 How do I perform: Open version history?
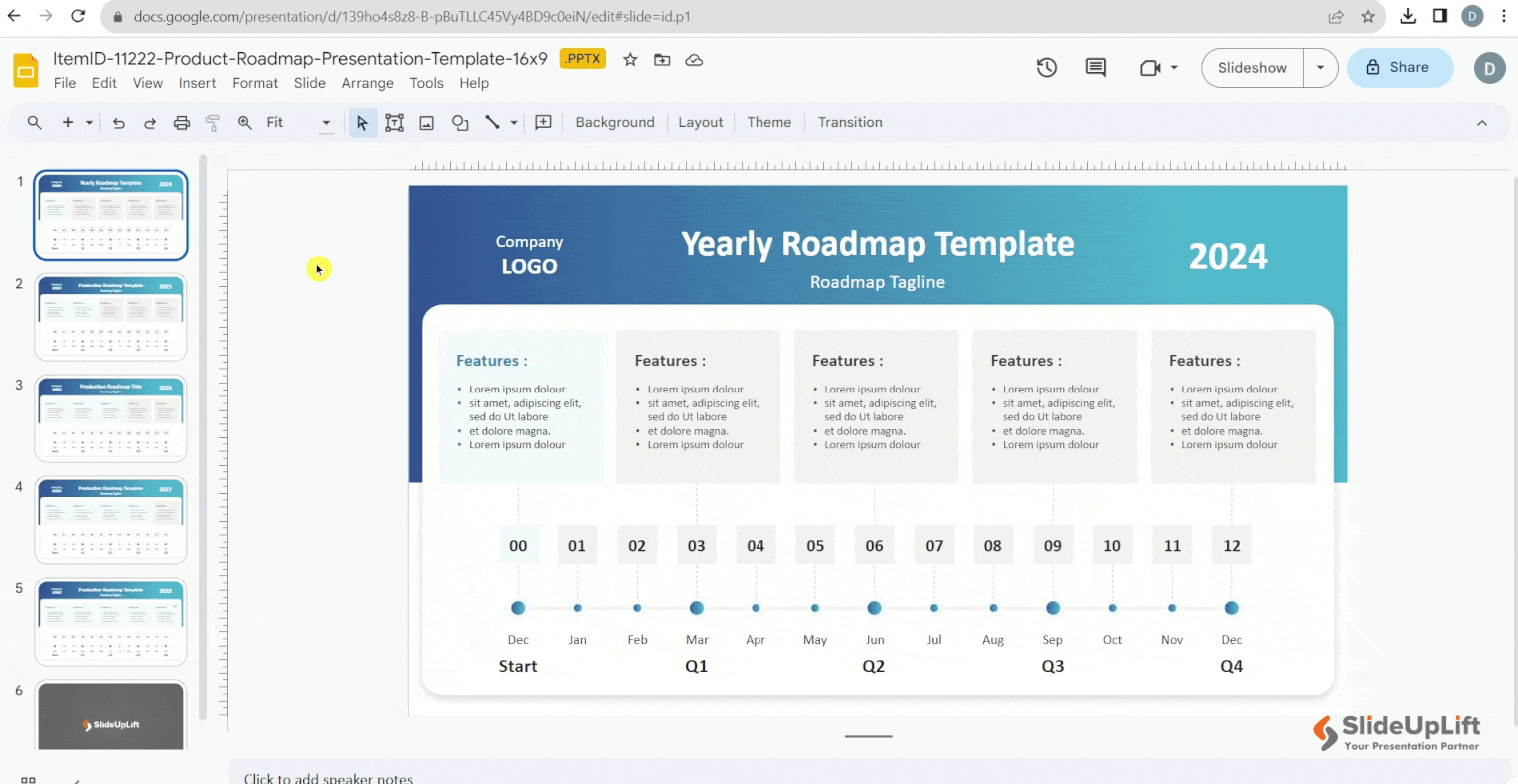[x=1046, y=67]
